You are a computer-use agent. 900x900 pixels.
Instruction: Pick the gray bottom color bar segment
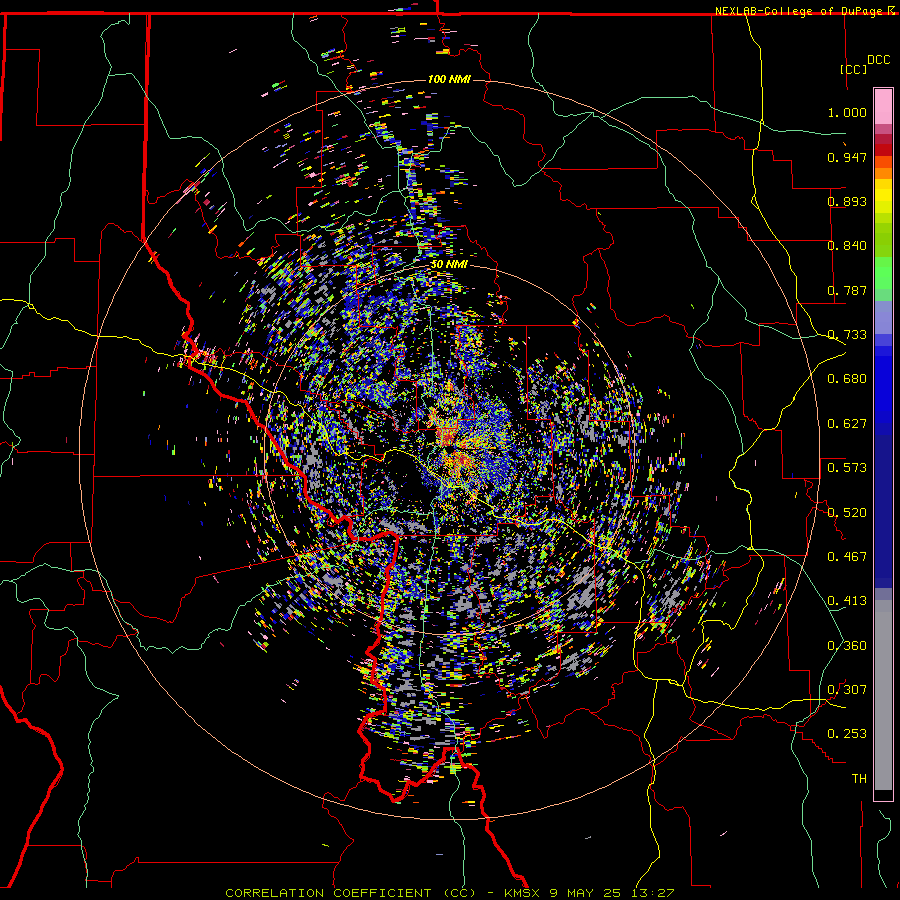point(883,695)
